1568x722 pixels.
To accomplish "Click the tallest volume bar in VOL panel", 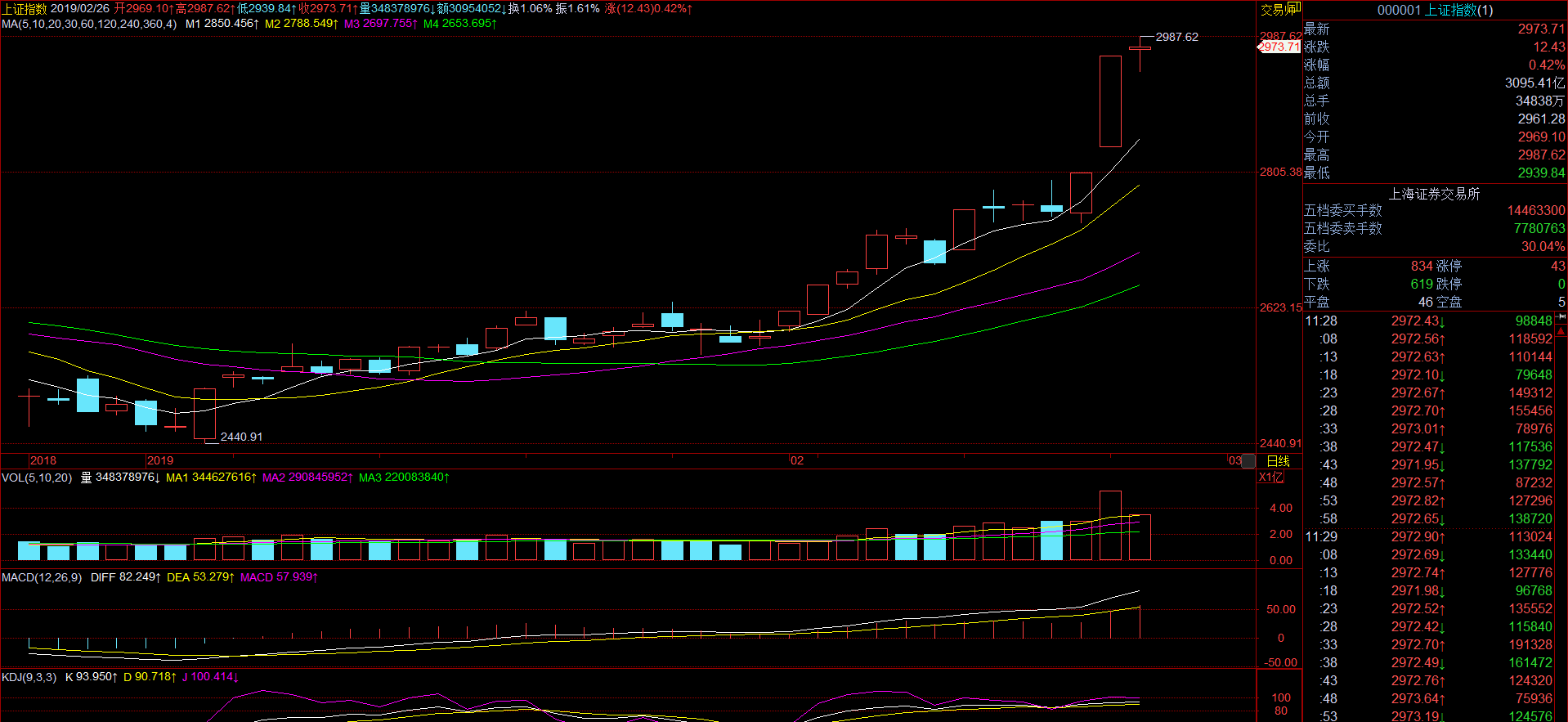I will click(1110, 526).
